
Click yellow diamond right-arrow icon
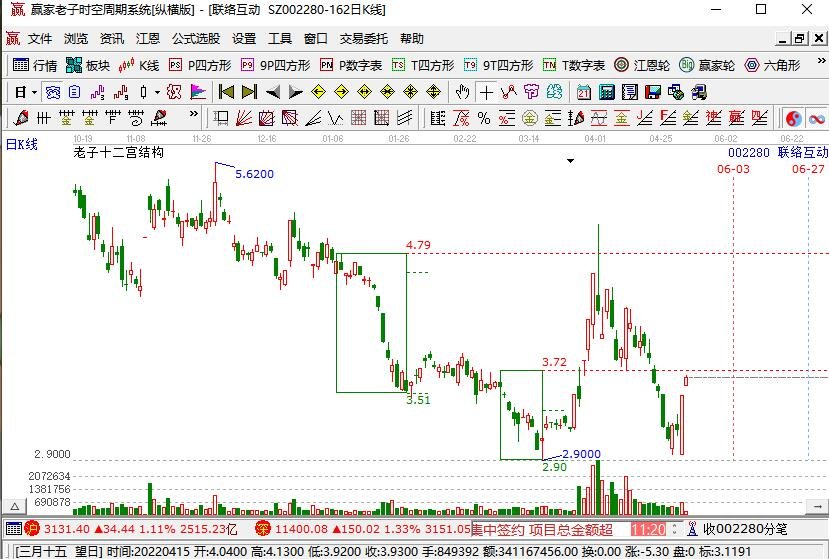point(342,93)
